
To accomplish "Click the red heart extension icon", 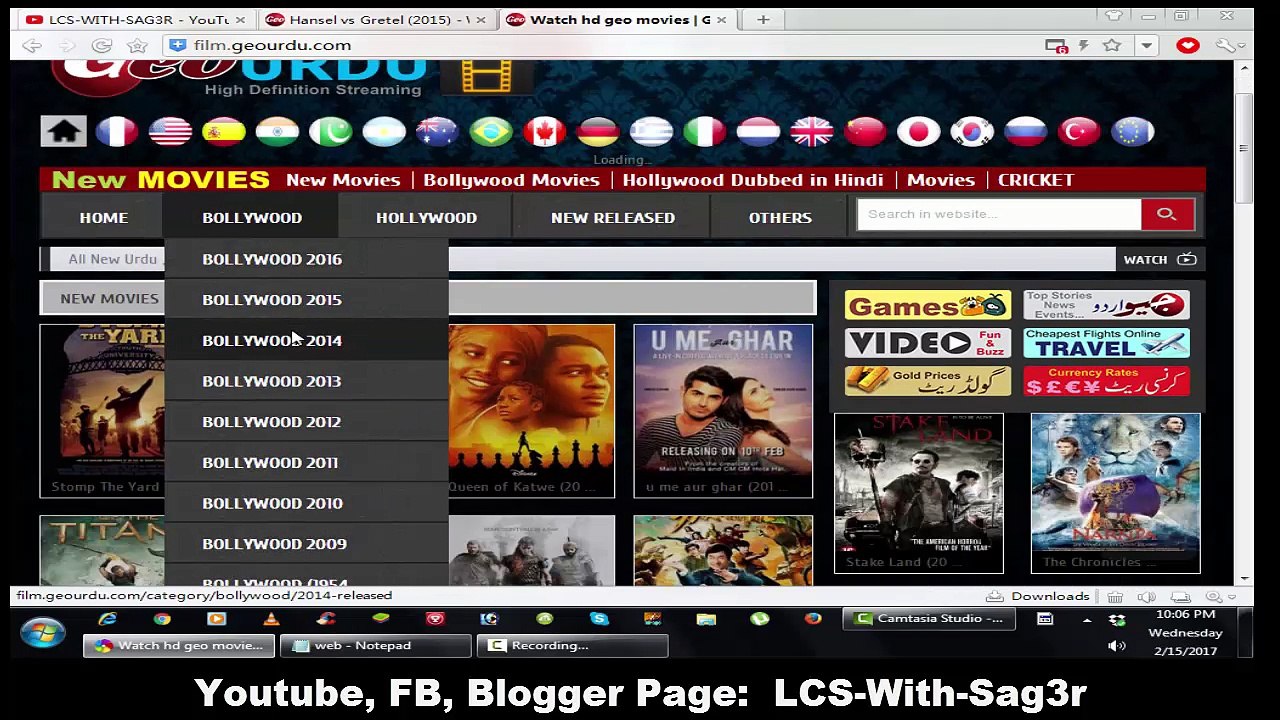I will (1187, 45).
